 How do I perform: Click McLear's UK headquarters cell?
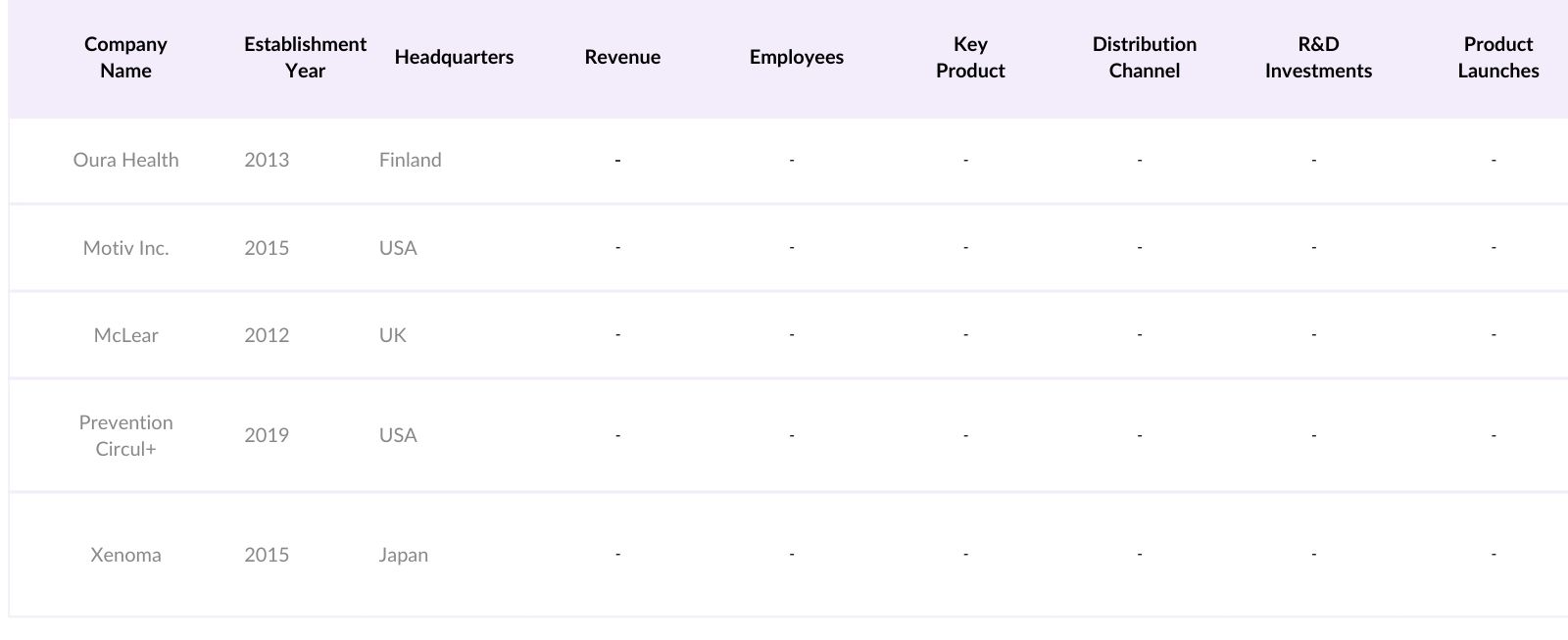pos(392,335)
